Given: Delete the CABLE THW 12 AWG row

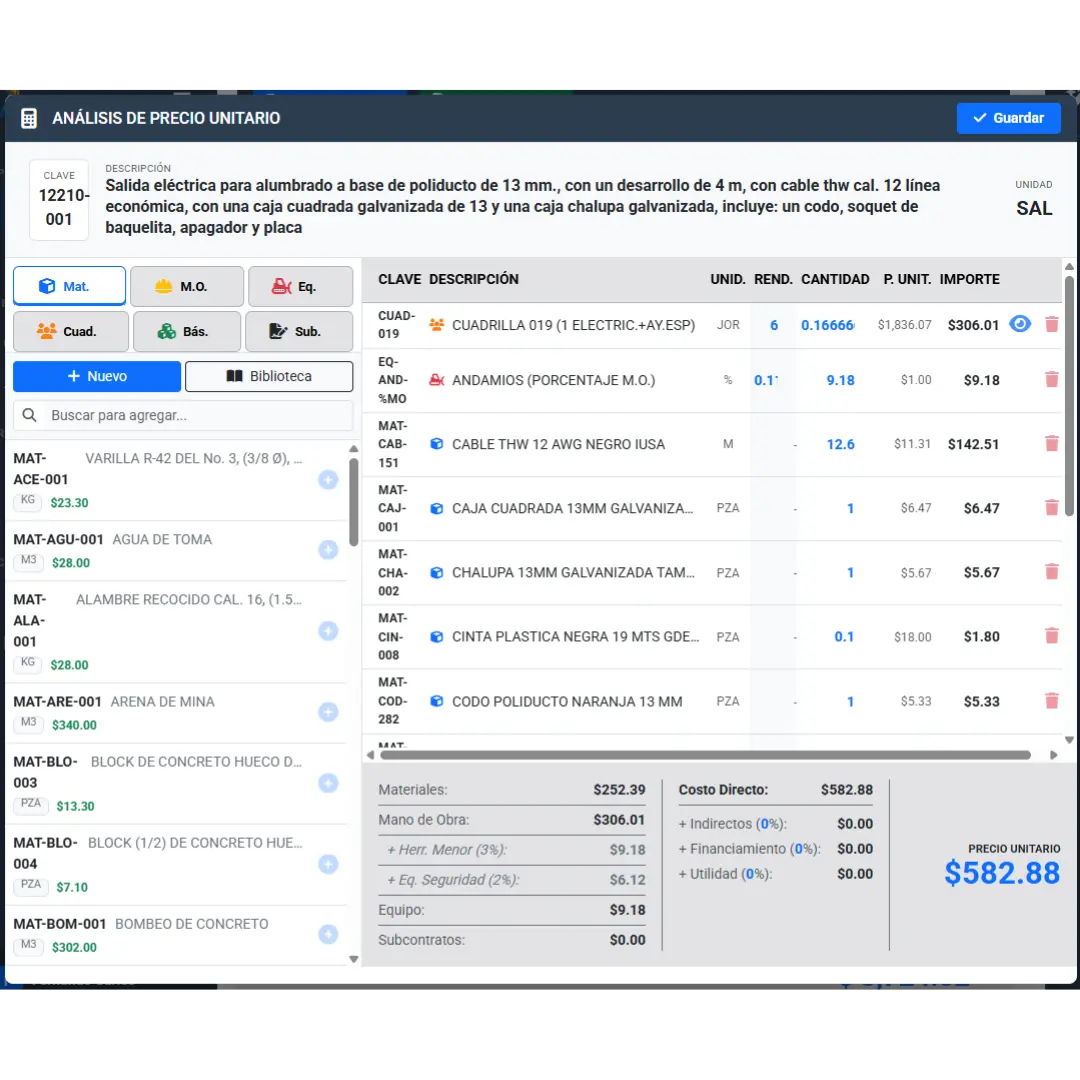Looking at the screenshot, I should tap(1051, 444).
